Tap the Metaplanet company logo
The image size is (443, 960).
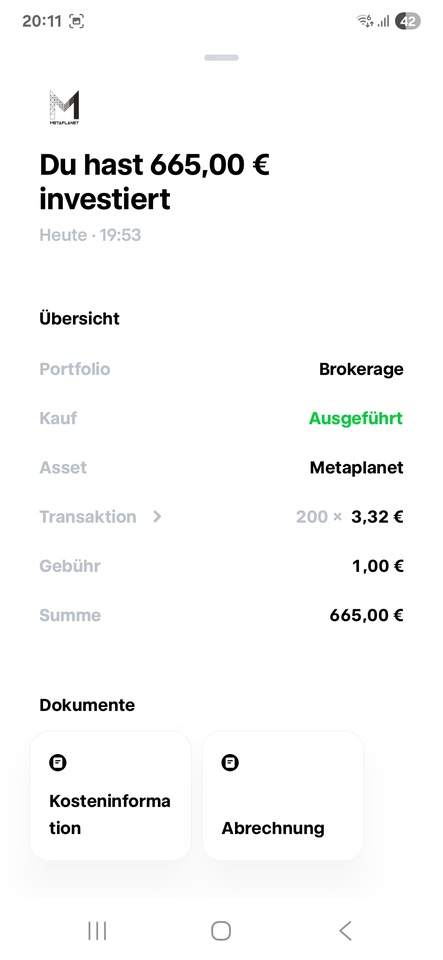pos(64,108)
